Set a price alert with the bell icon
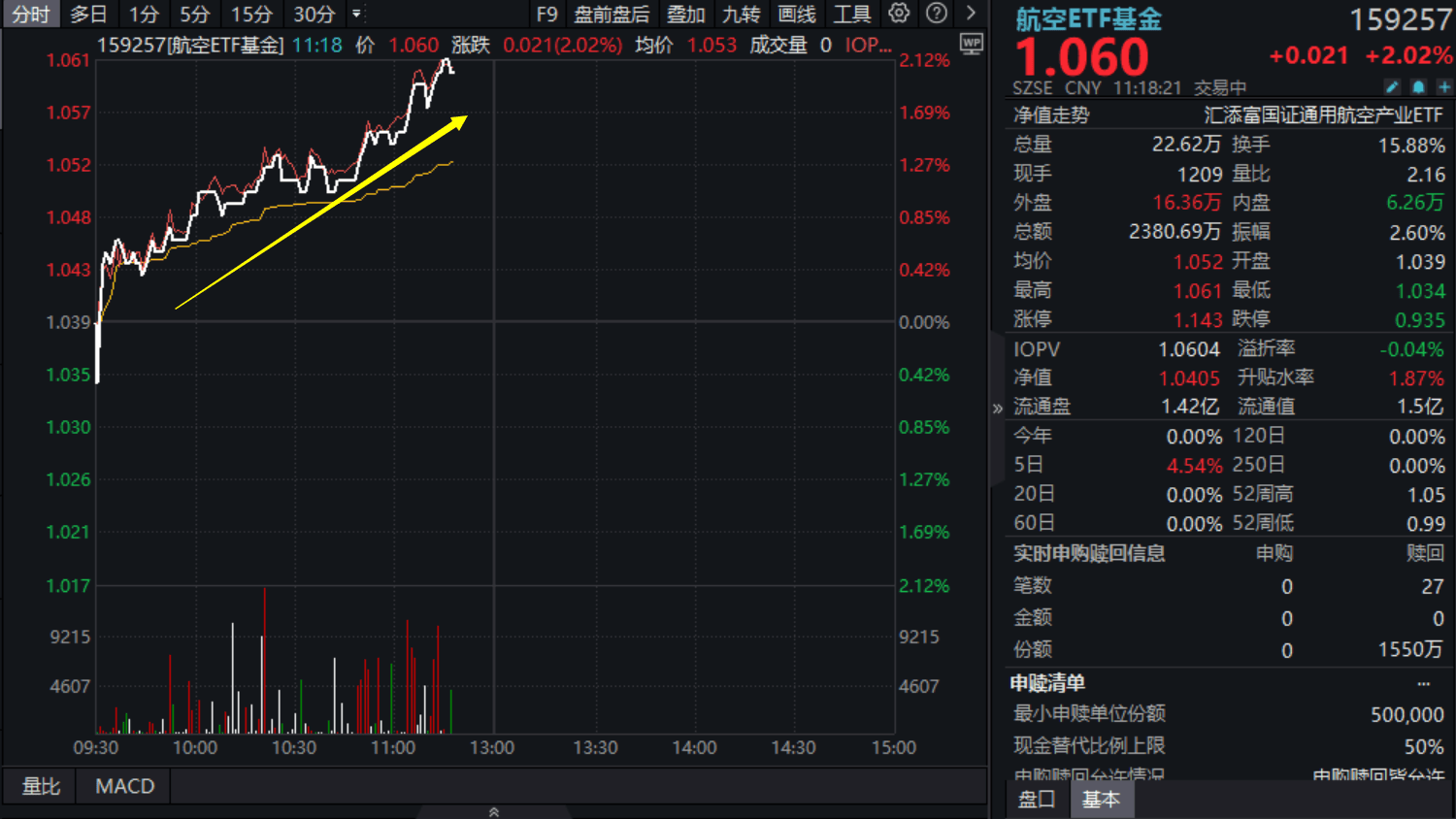The width and height of the screenshot is (1456, 819). [1418, 87]
